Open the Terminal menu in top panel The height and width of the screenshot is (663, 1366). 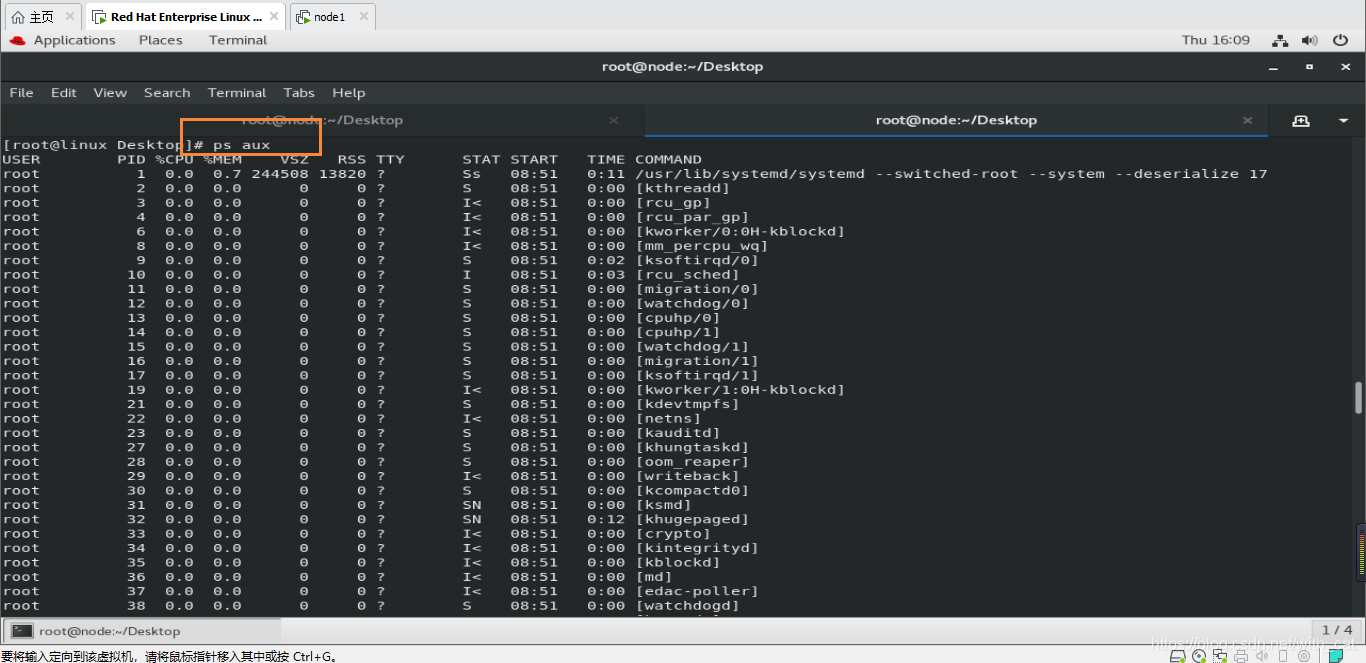click(238, 40)
